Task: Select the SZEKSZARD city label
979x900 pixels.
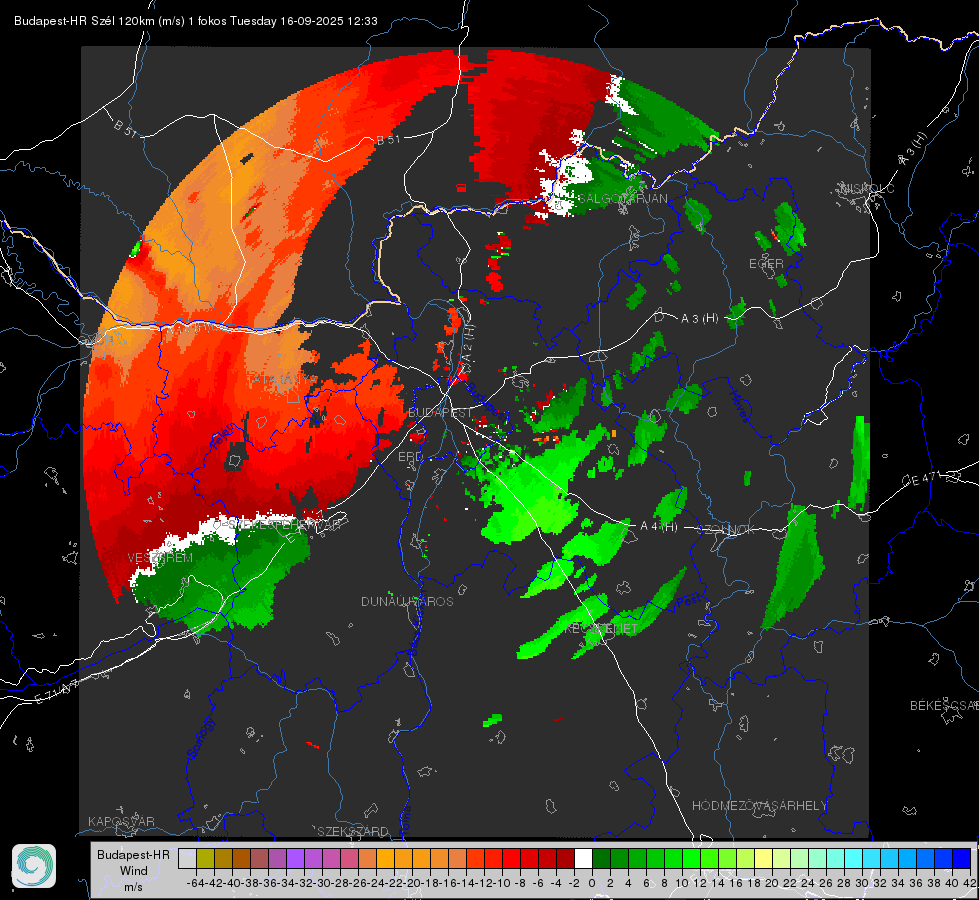Action: pyautogui.click(x=353, y=831)
